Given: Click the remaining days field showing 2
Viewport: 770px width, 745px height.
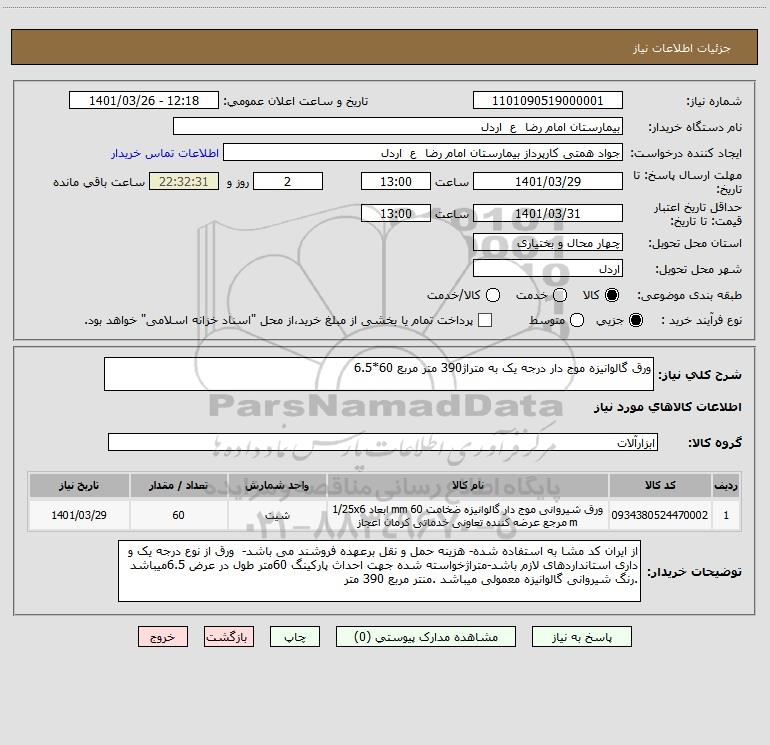Looking at the screenshot, I should point(288,181).
